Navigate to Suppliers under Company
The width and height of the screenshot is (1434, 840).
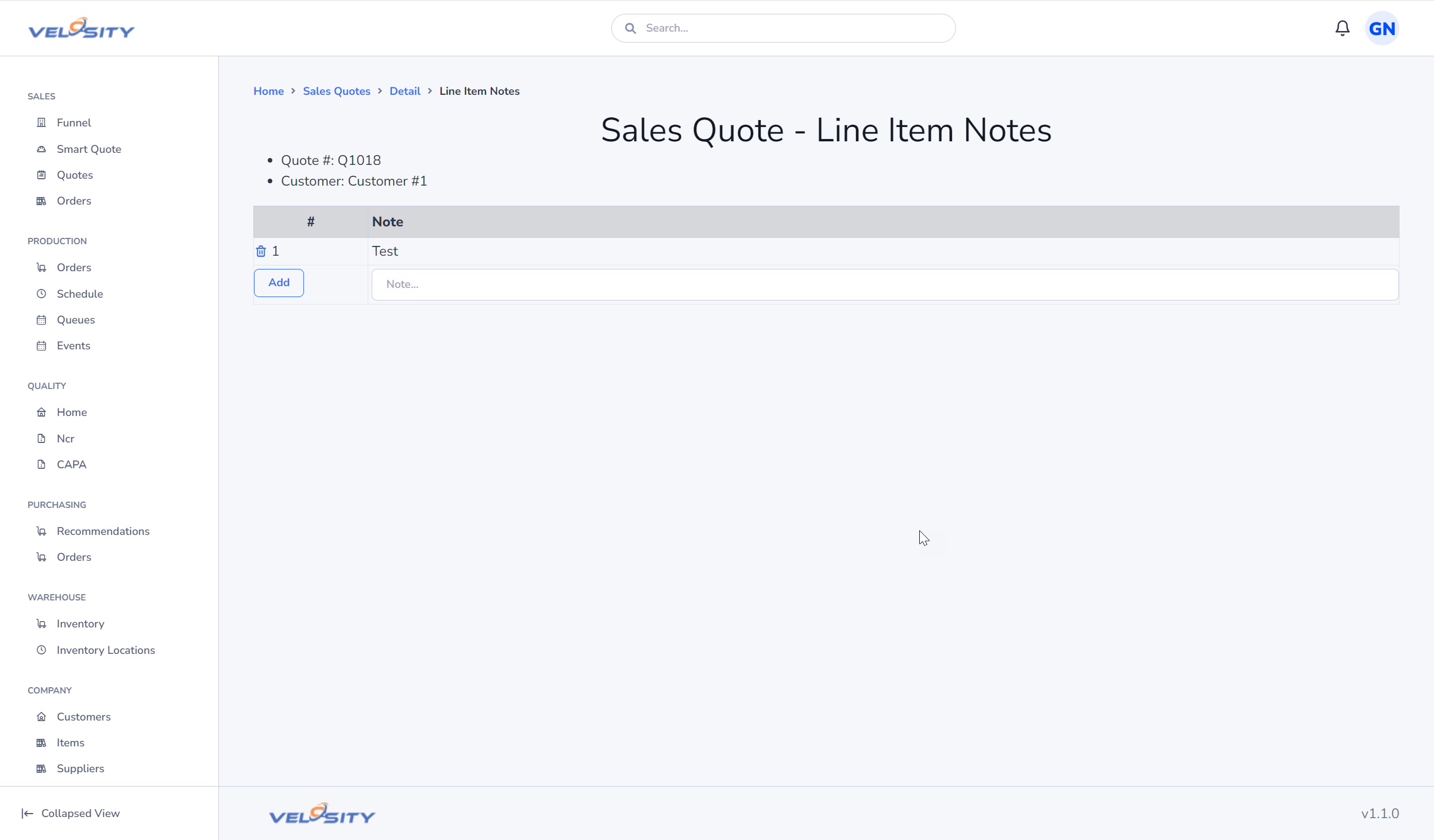click(80, 768)
